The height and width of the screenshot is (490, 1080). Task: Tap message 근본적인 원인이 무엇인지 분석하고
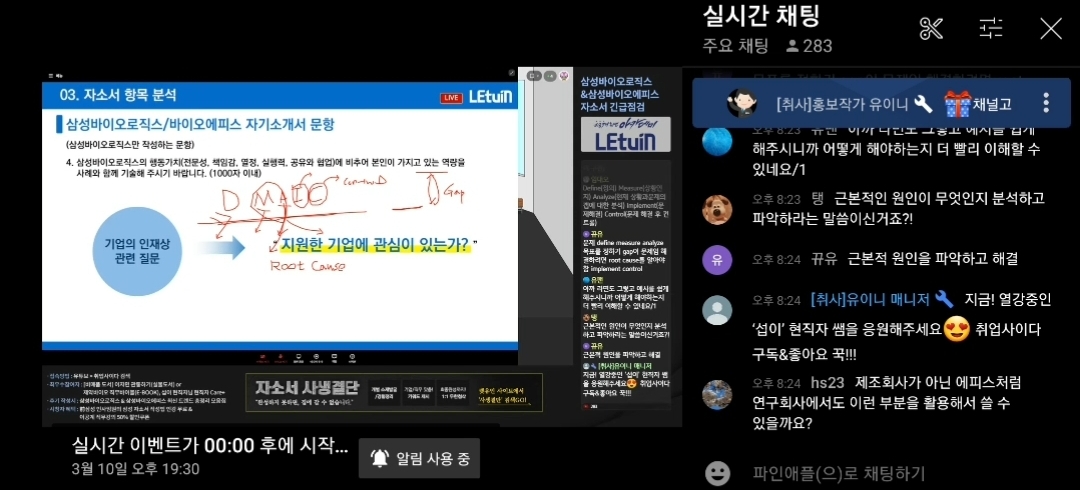tap(939, 199)
